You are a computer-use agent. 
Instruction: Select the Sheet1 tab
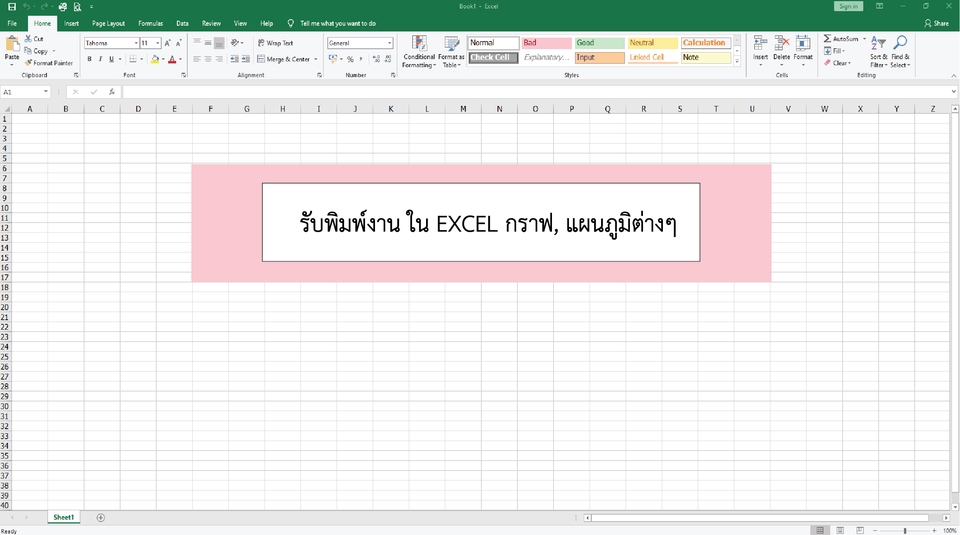click(64, 517)
